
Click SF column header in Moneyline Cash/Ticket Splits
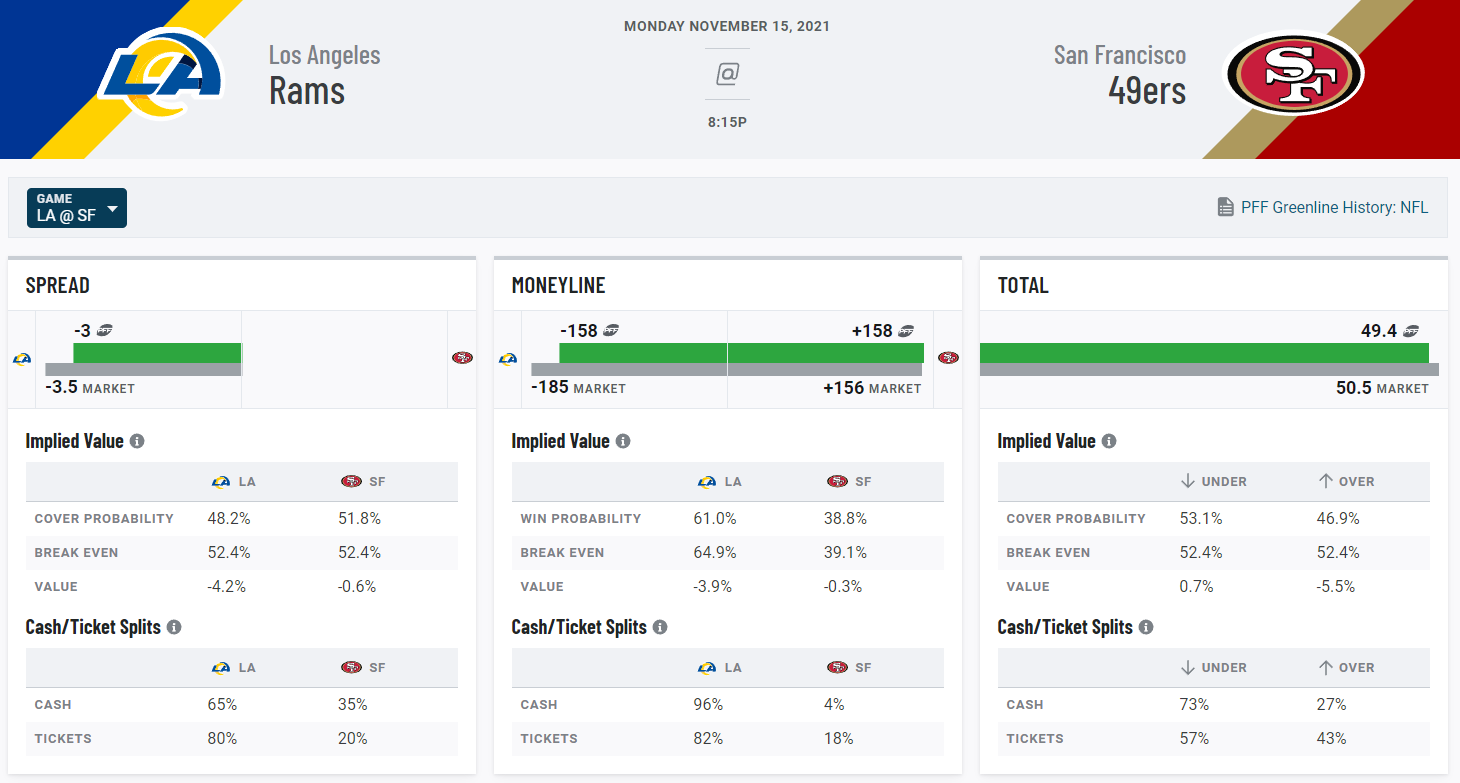(x=849, y=667)
